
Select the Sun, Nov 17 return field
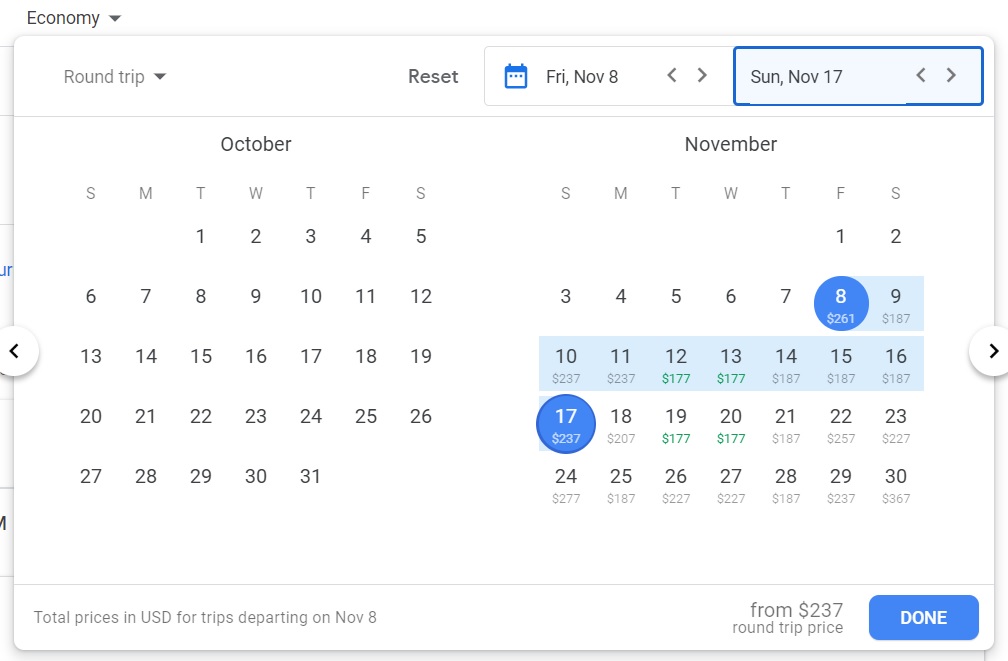820,76
